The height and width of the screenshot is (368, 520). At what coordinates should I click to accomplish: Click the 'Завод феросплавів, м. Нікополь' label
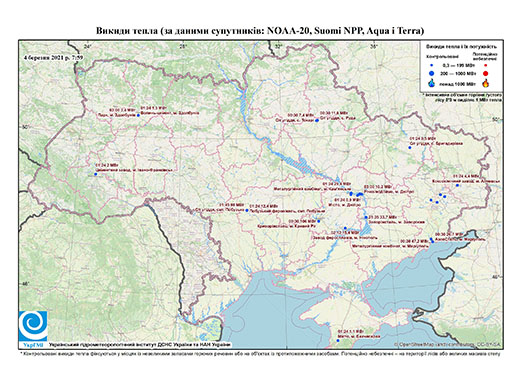click(x=345, y=238)
